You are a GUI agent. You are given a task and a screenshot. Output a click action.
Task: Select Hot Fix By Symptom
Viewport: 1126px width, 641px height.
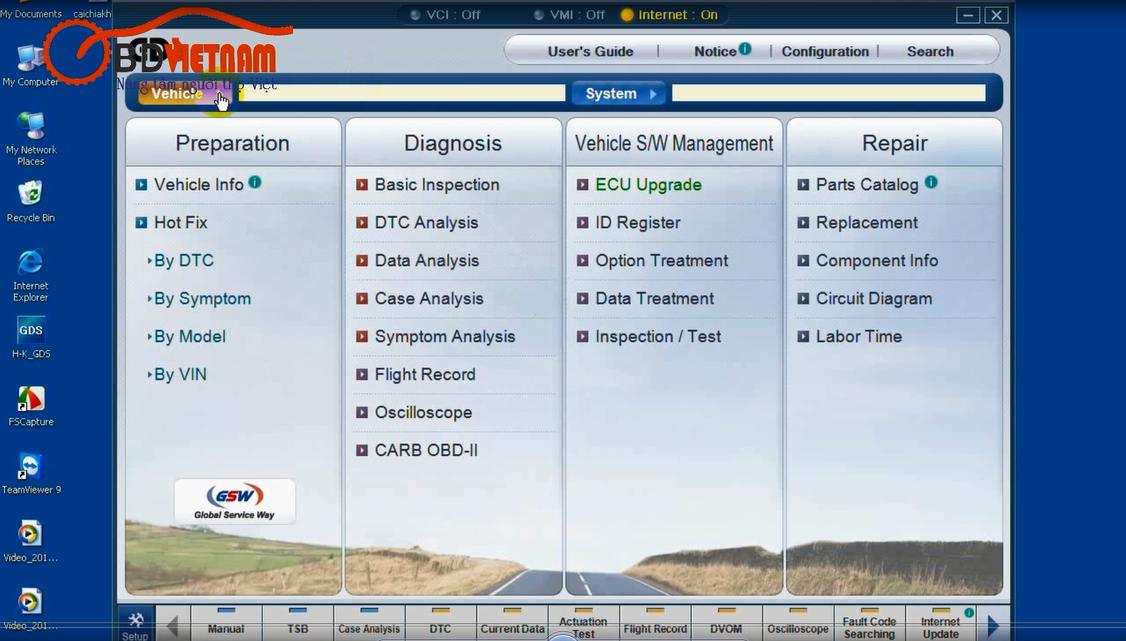[203, 299]
